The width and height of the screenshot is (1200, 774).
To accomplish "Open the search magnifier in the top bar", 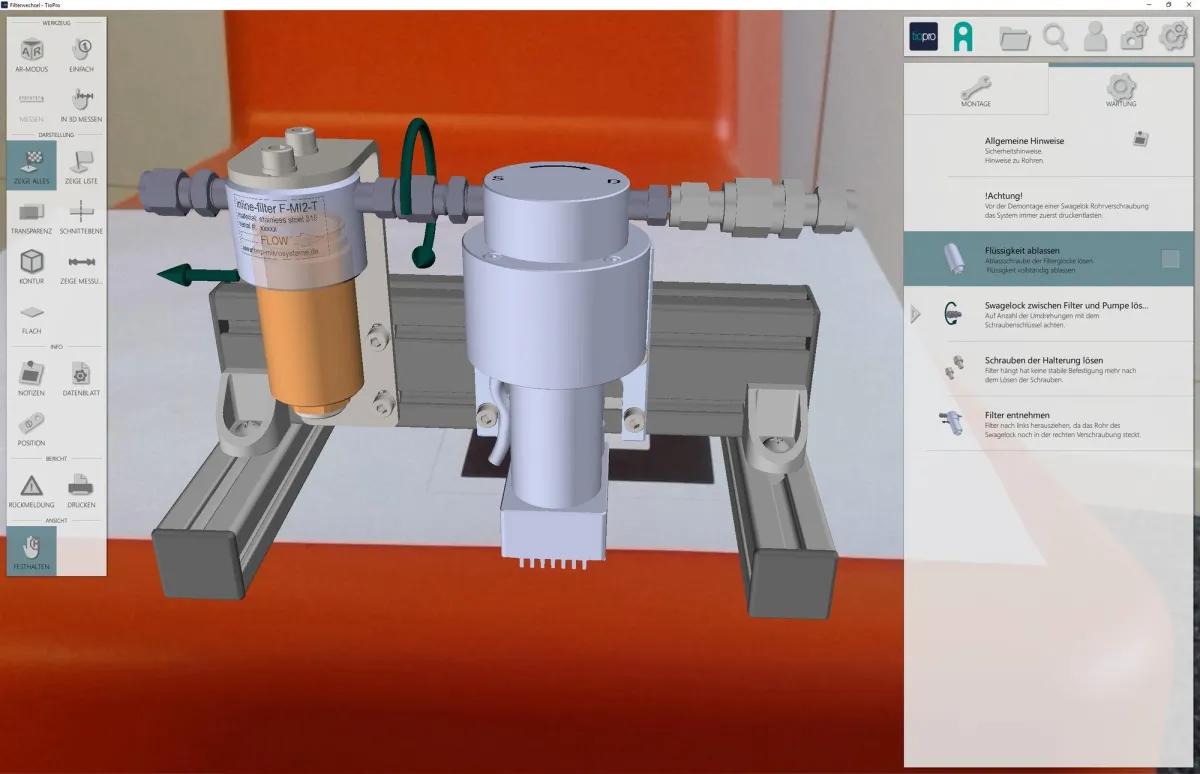I will point(1056,37).
